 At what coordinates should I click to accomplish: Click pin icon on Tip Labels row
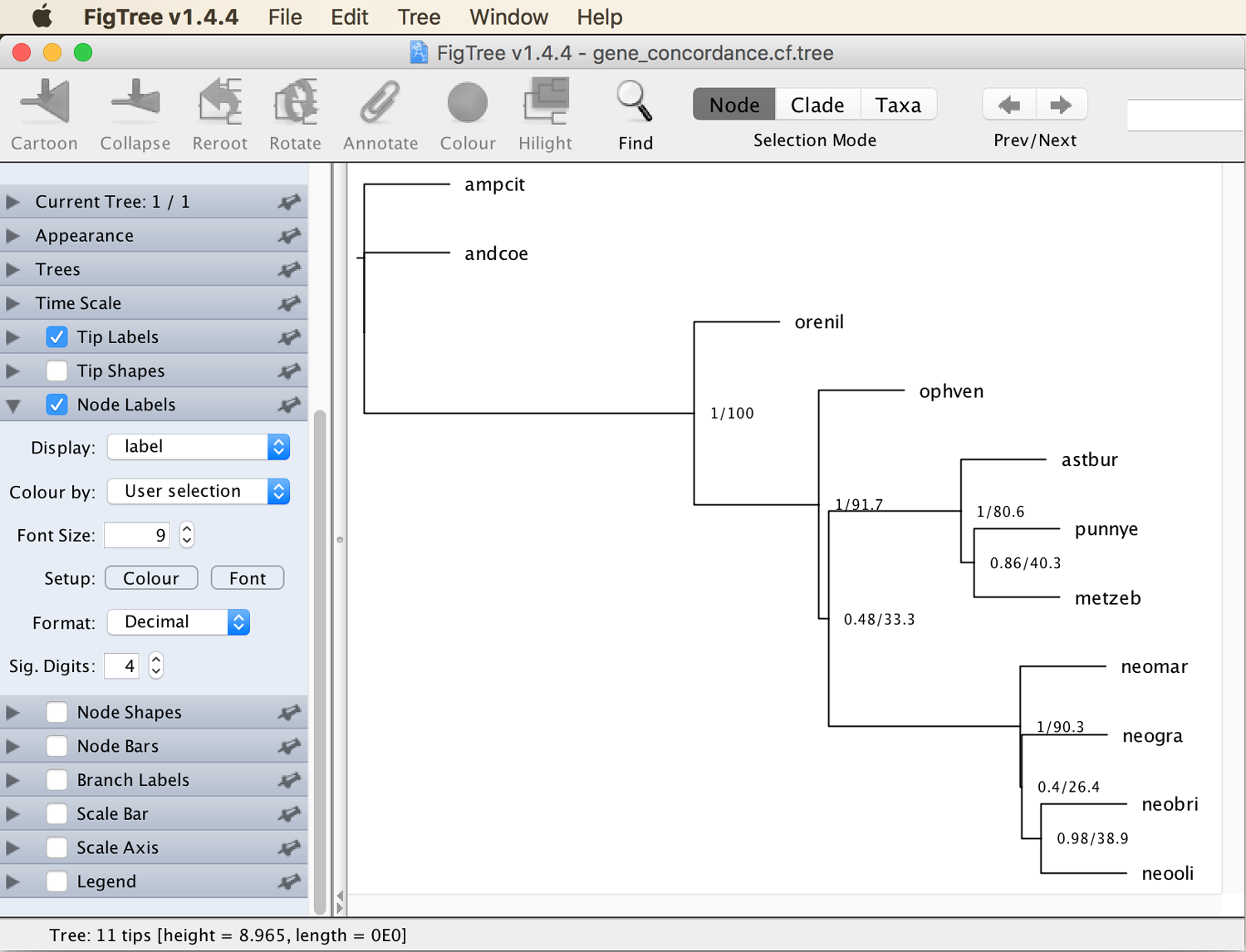click(x=289, y=337)
